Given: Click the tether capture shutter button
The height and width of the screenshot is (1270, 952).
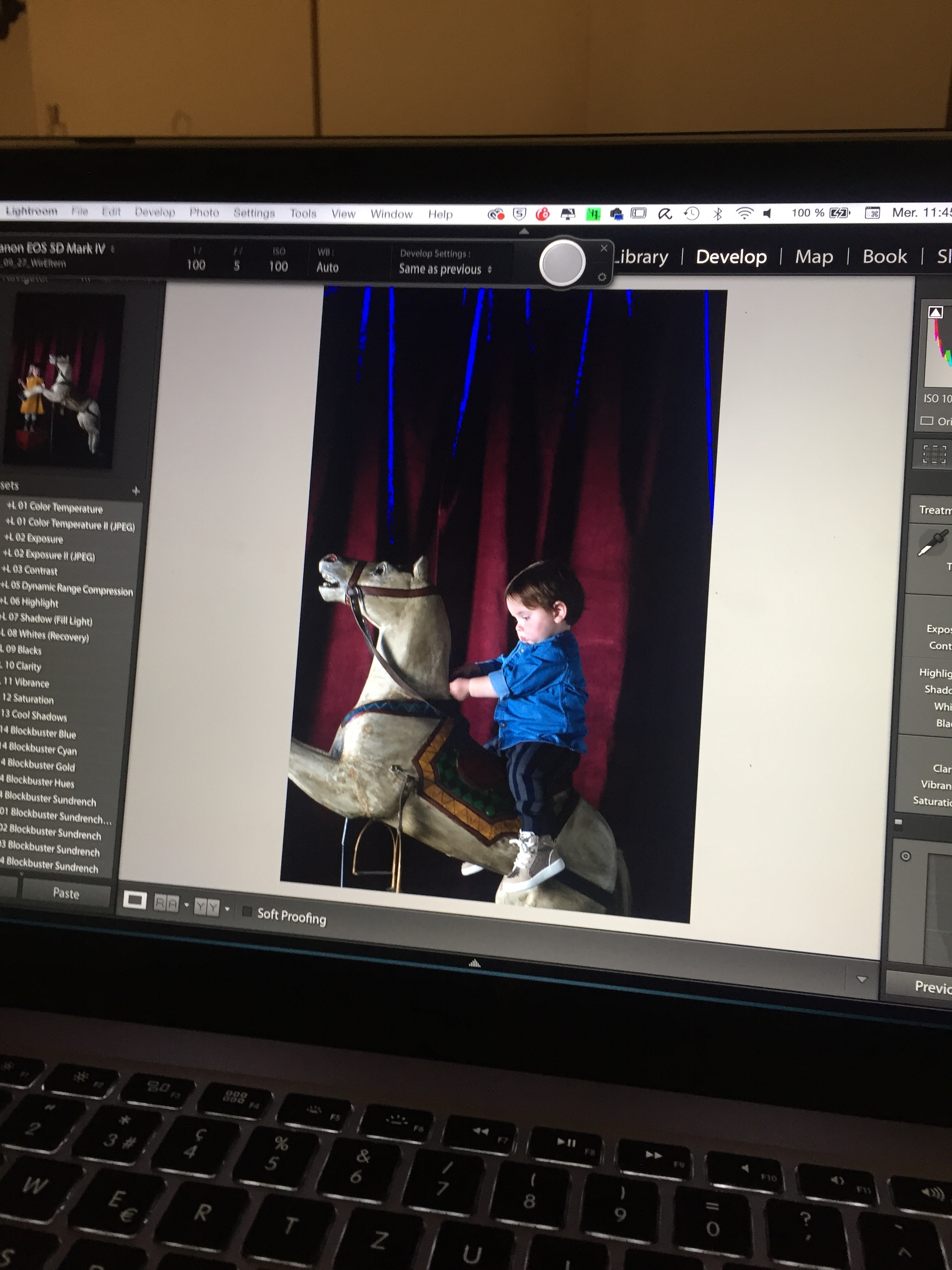Looking at the screenshot, I should 562,263.
